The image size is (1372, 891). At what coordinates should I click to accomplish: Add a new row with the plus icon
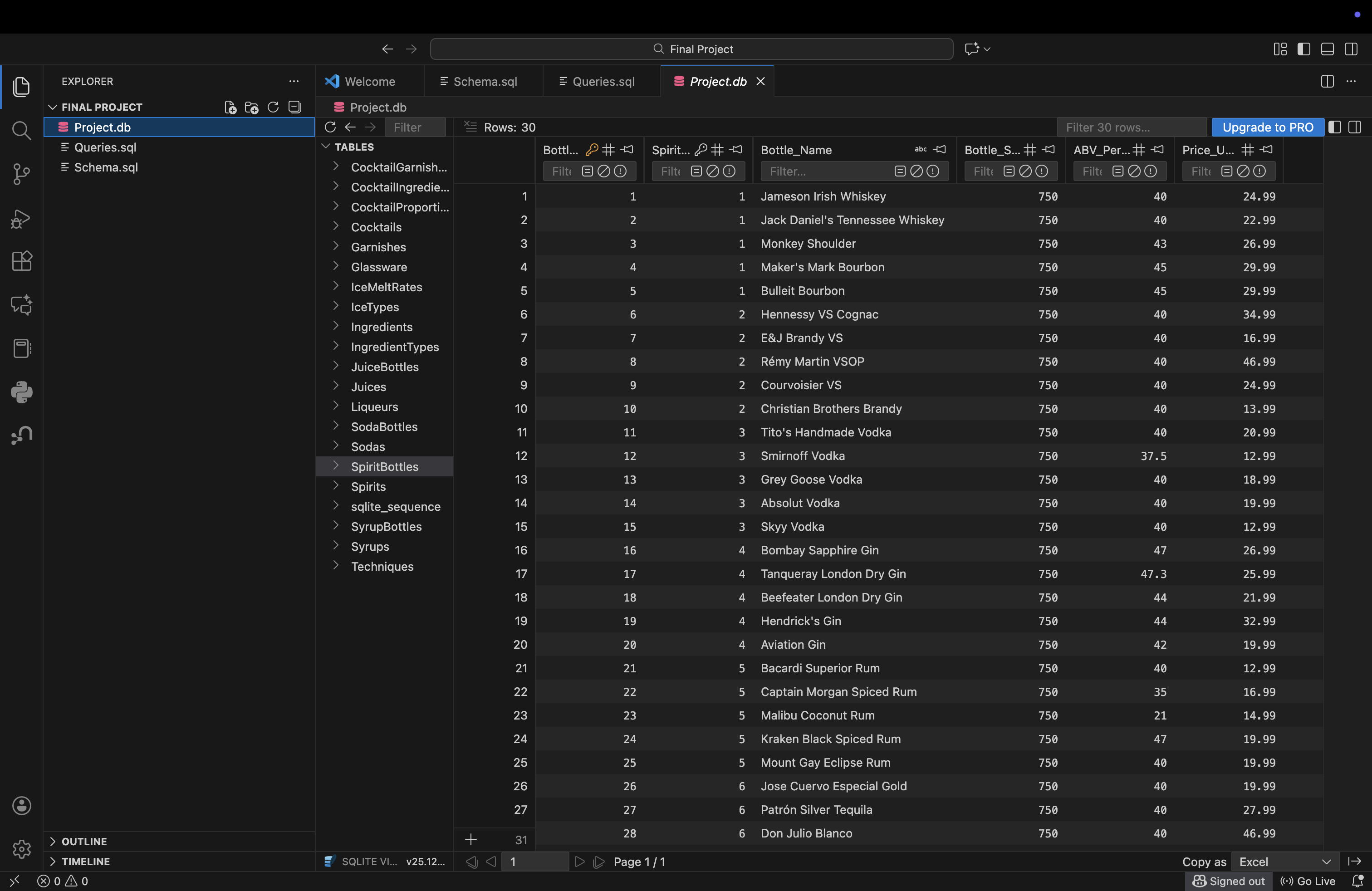471,840
